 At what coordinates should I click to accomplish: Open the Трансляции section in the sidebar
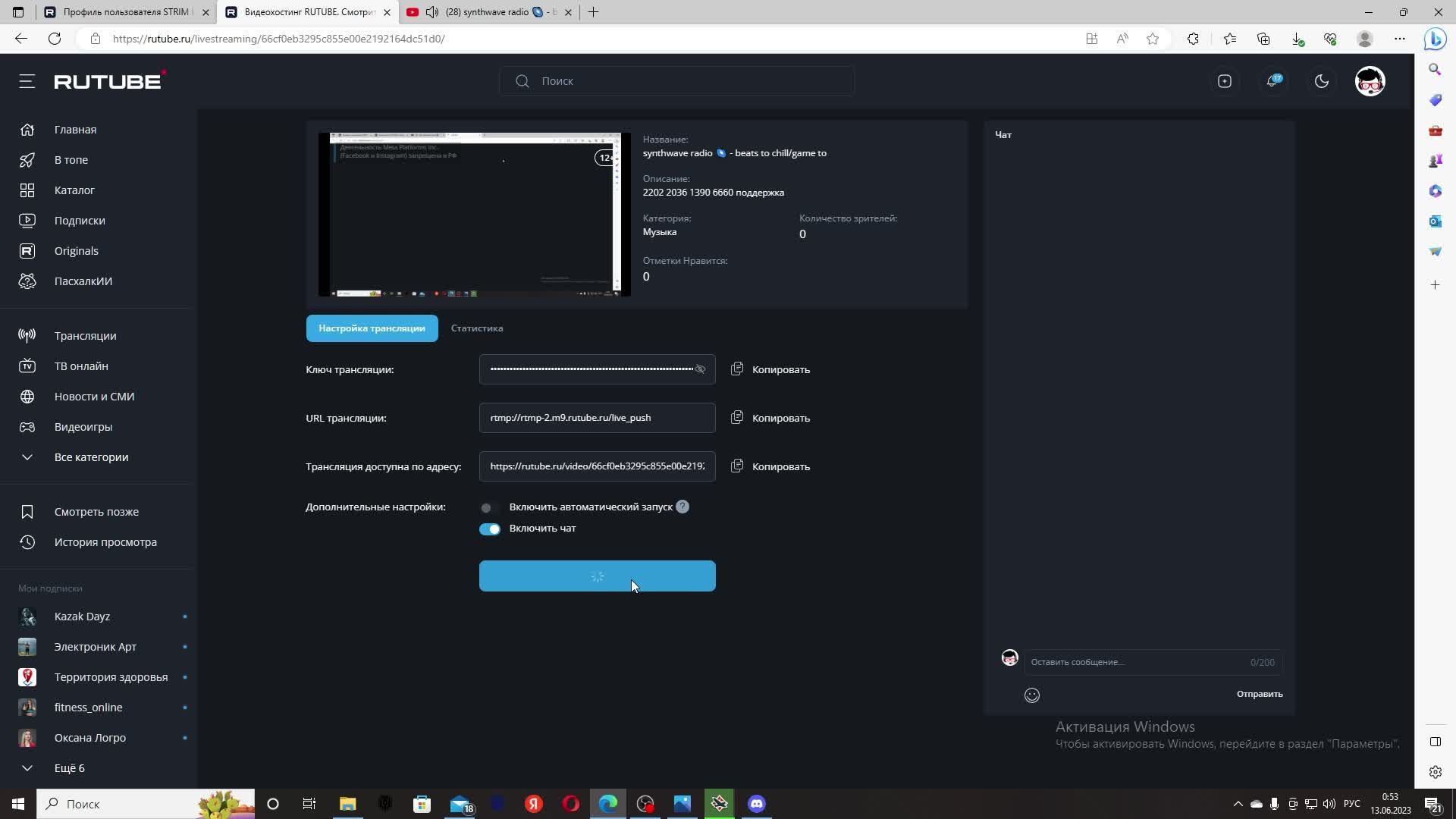[x=85, y=336]
